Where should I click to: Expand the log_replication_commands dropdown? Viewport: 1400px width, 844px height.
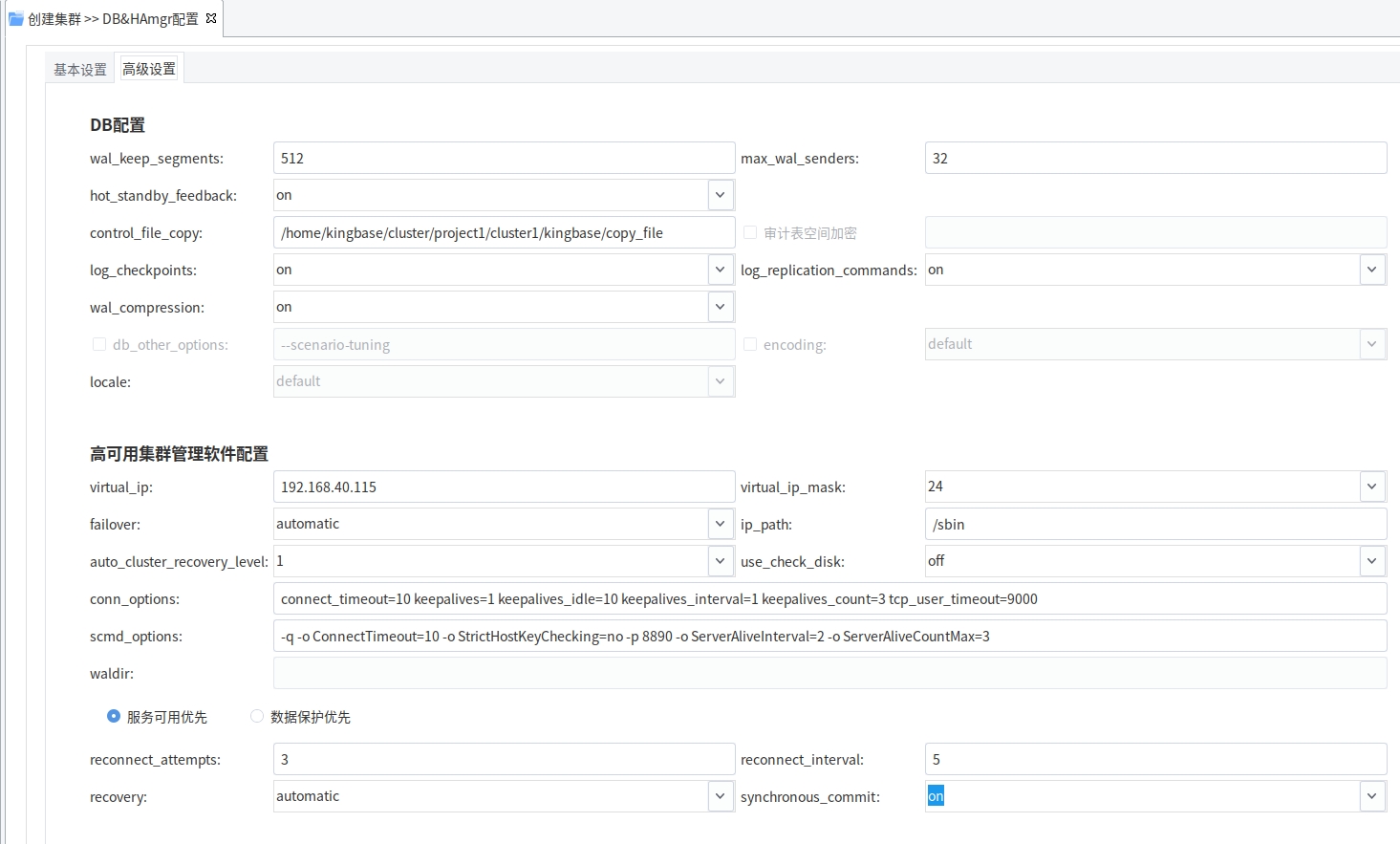(x=1372, y=270)
